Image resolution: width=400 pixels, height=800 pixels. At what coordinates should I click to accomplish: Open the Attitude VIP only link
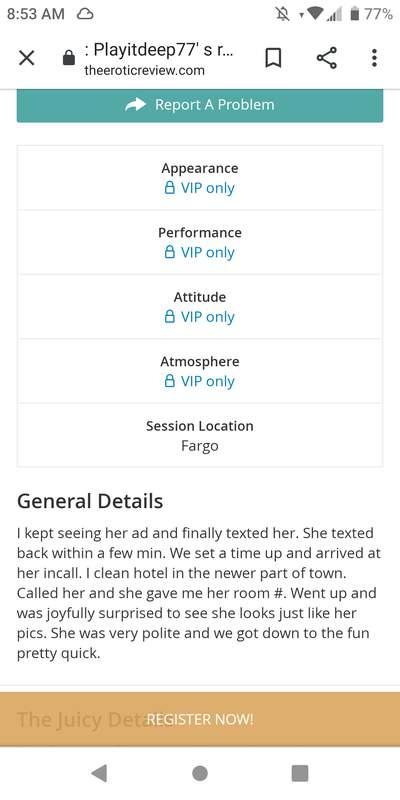click(199, 316)
